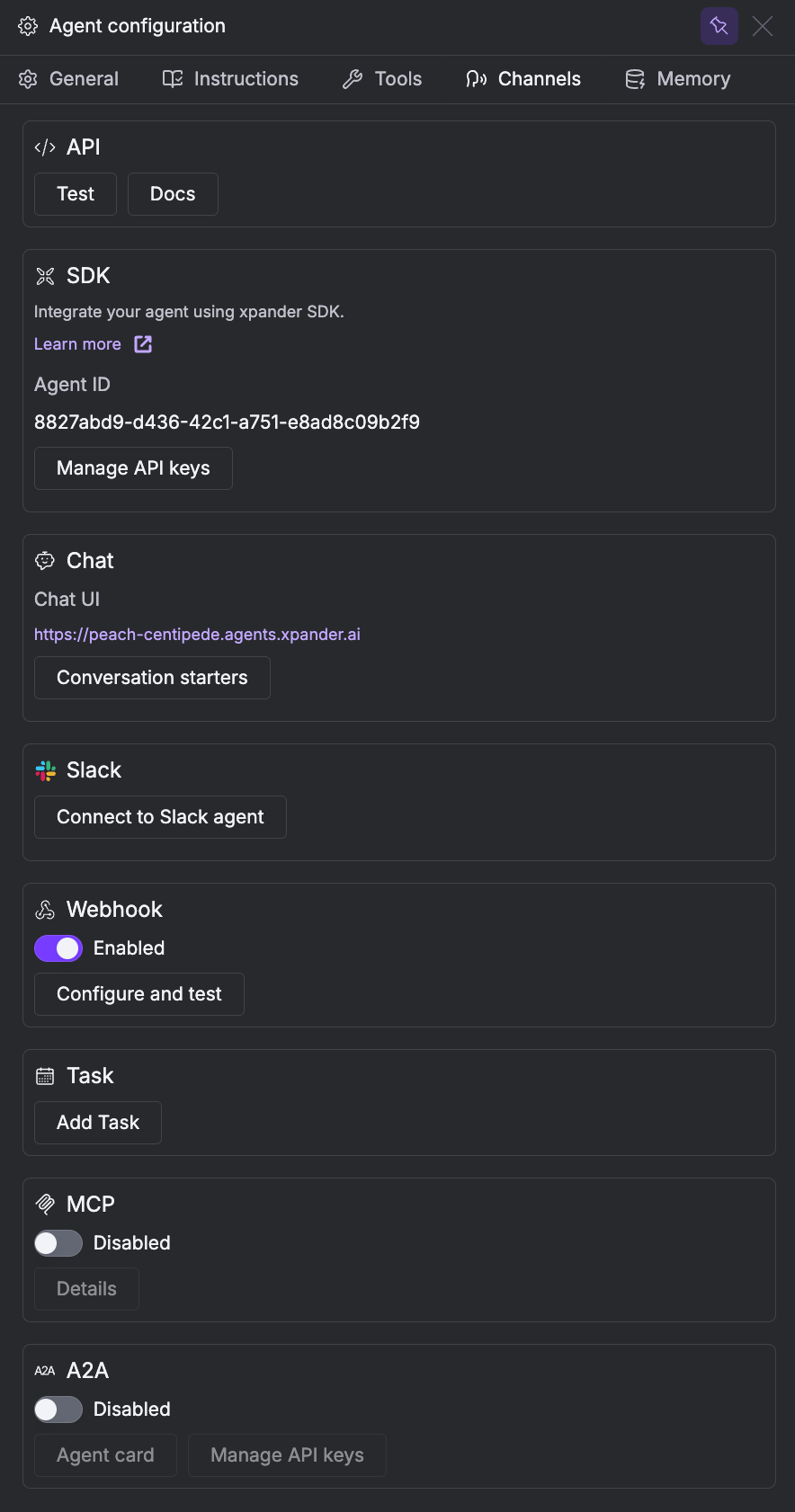
Task: Enable the A2A toggle
Action: 58,1409
